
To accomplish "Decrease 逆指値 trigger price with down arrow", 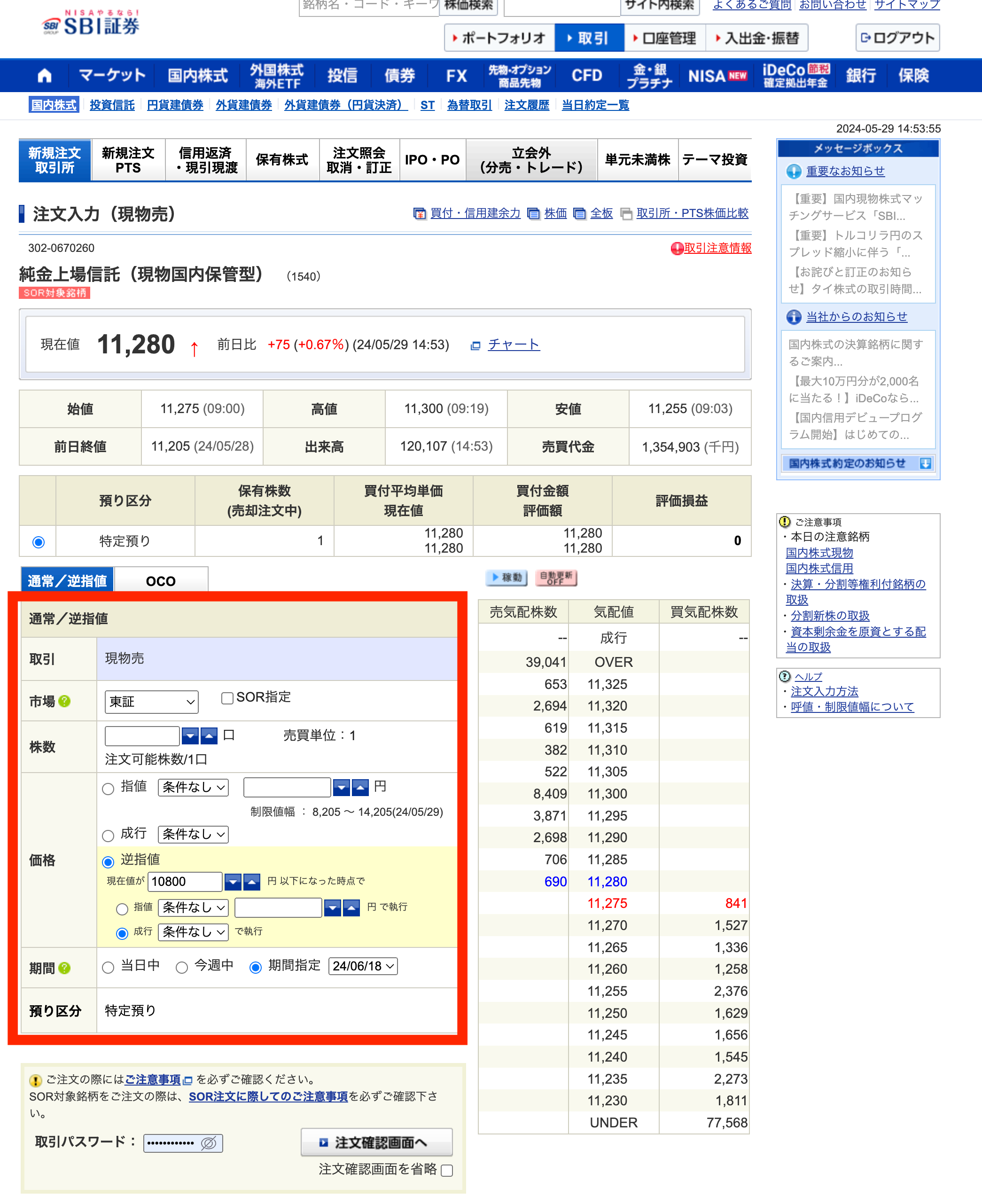I will pos(233,881).
